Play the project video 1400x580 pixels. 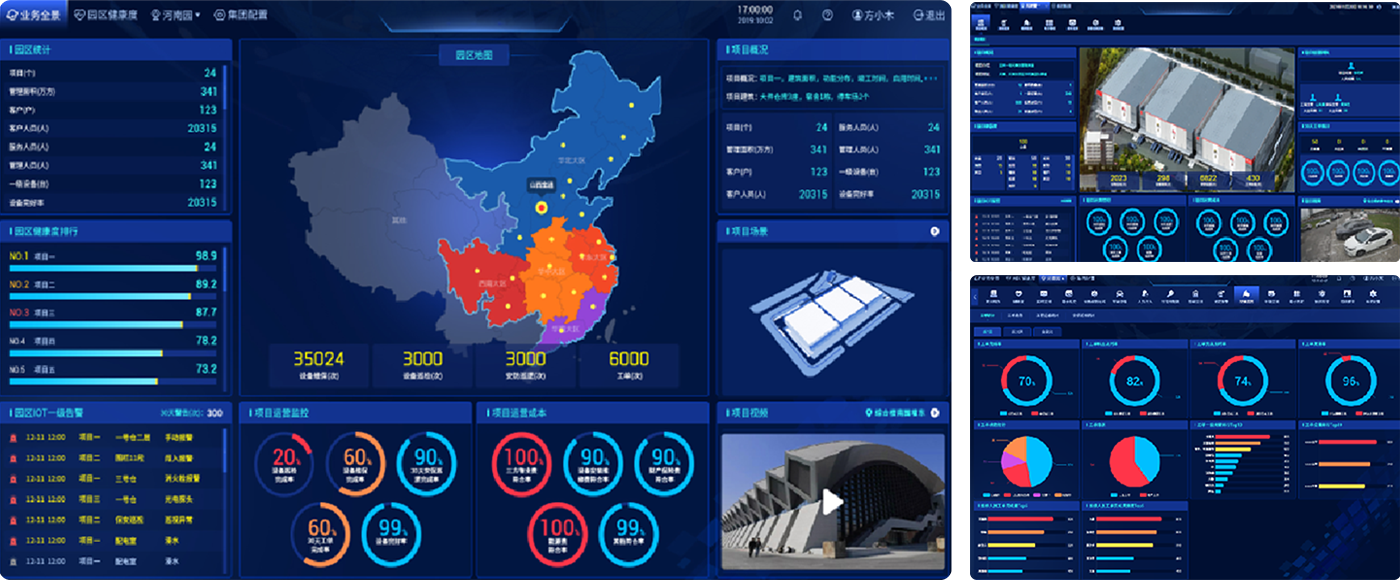[x=832, y=501]
